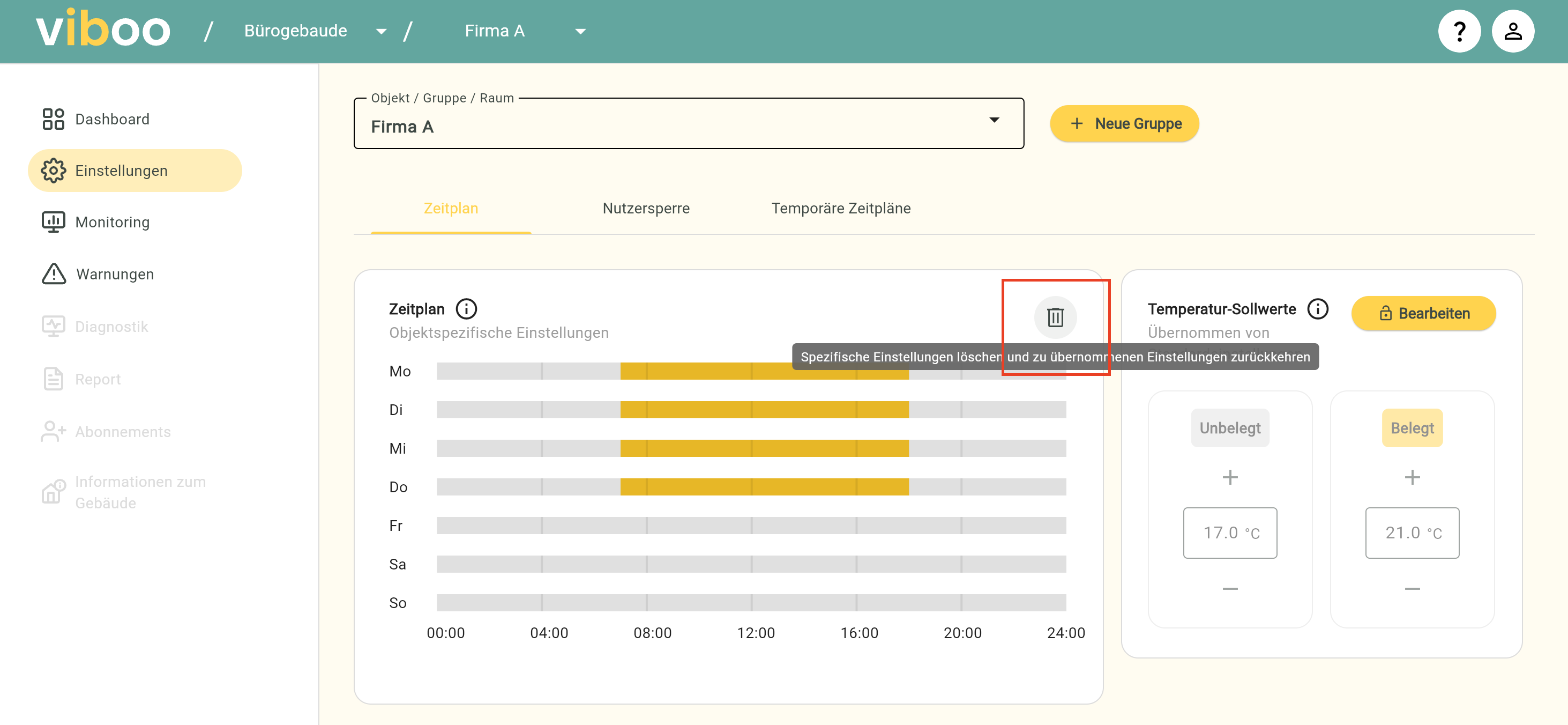Click the info icon next to Zeitplan
Image resolution: width=1568 pixels, height=725 pixels.
point(466,309)
